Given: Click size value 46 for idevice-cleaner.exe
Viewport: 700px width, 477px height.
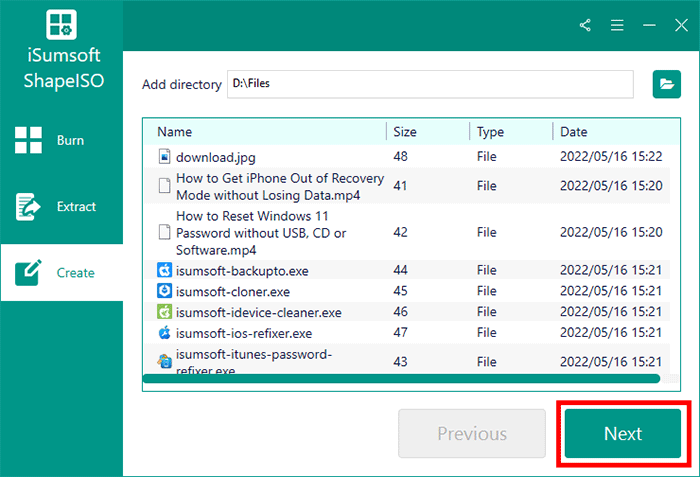Looking at the screenshot, I should click(400, 311).
